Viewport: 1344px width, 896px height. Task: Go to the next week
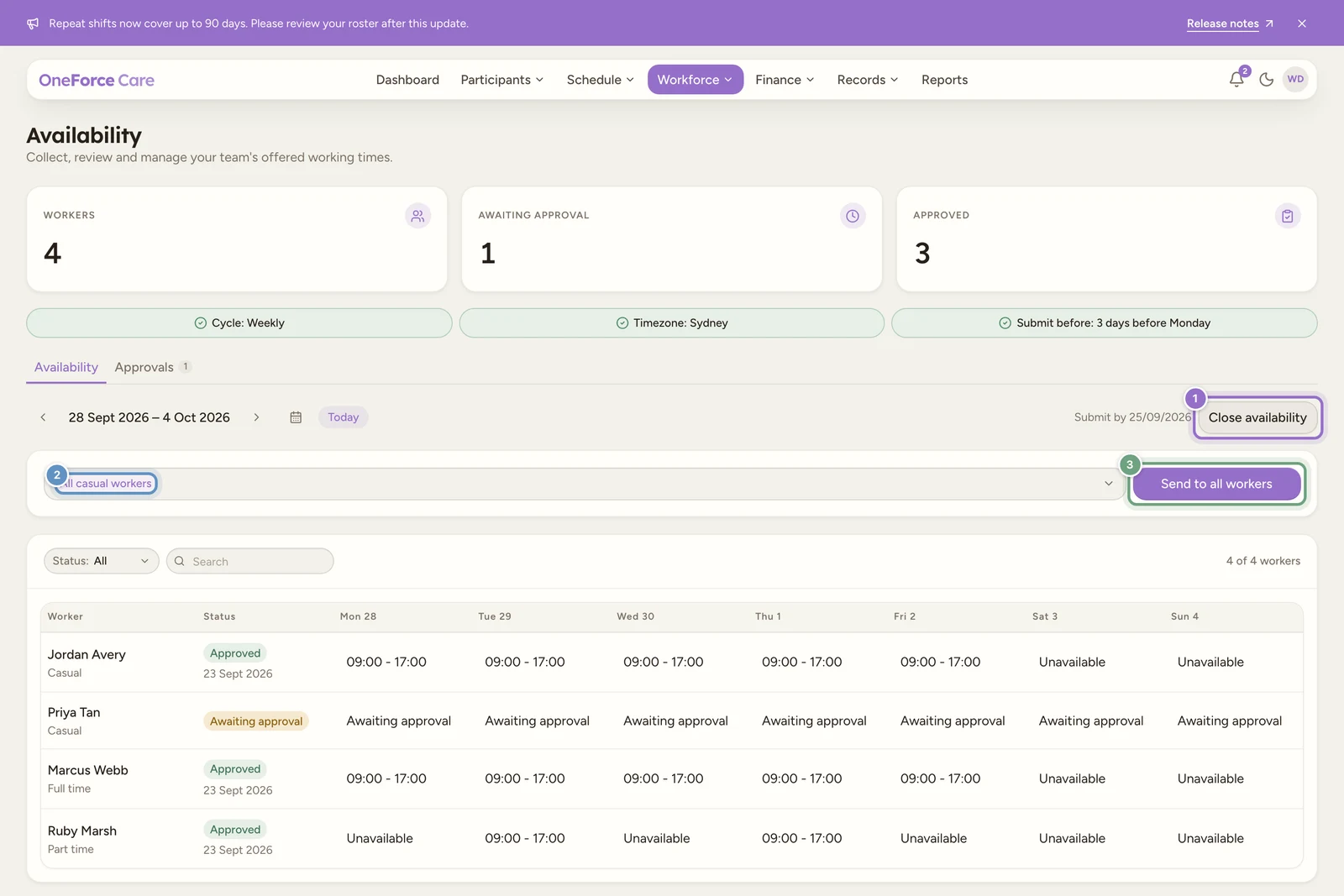coord(256,417)
